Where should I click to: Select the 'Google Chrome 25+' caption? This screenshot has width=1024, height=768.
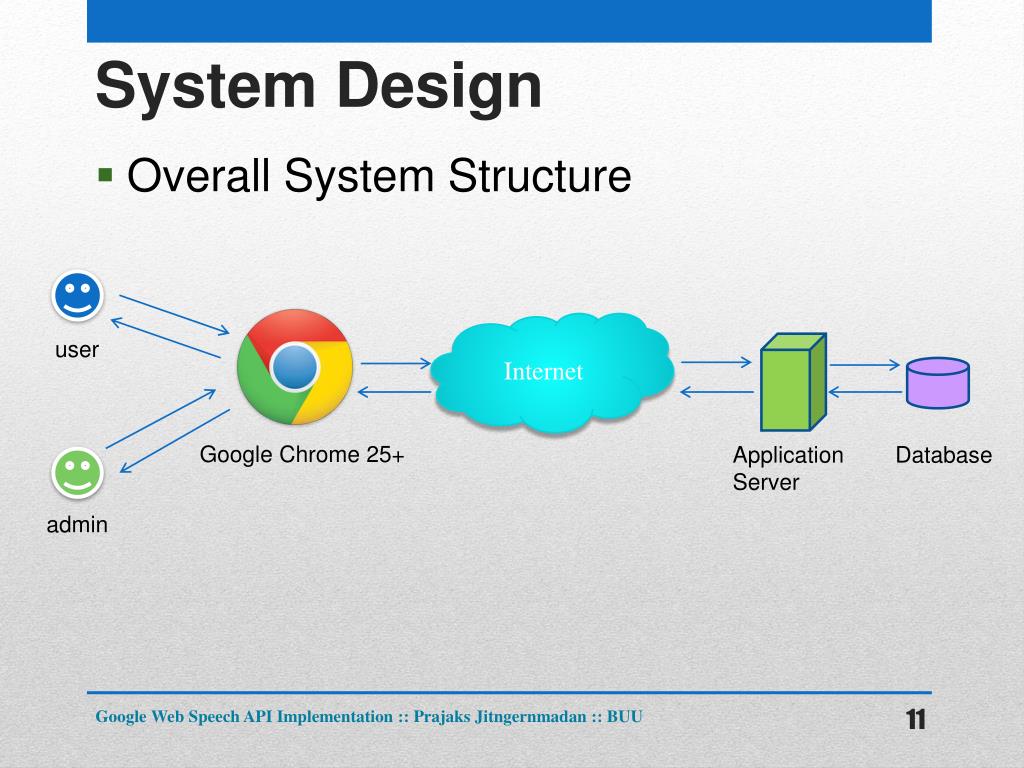(302, 455)
